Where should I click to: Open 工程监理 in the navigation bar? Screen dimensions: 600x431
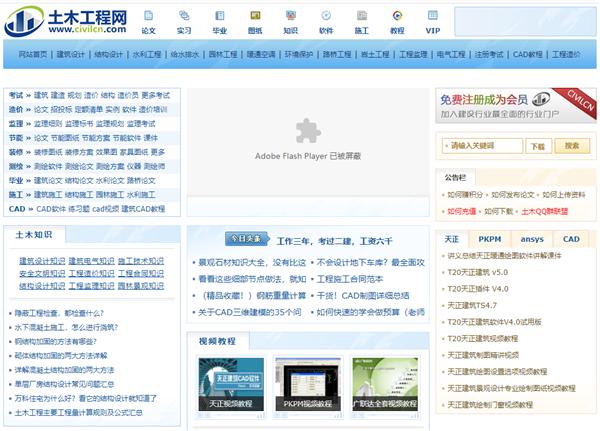413,54
